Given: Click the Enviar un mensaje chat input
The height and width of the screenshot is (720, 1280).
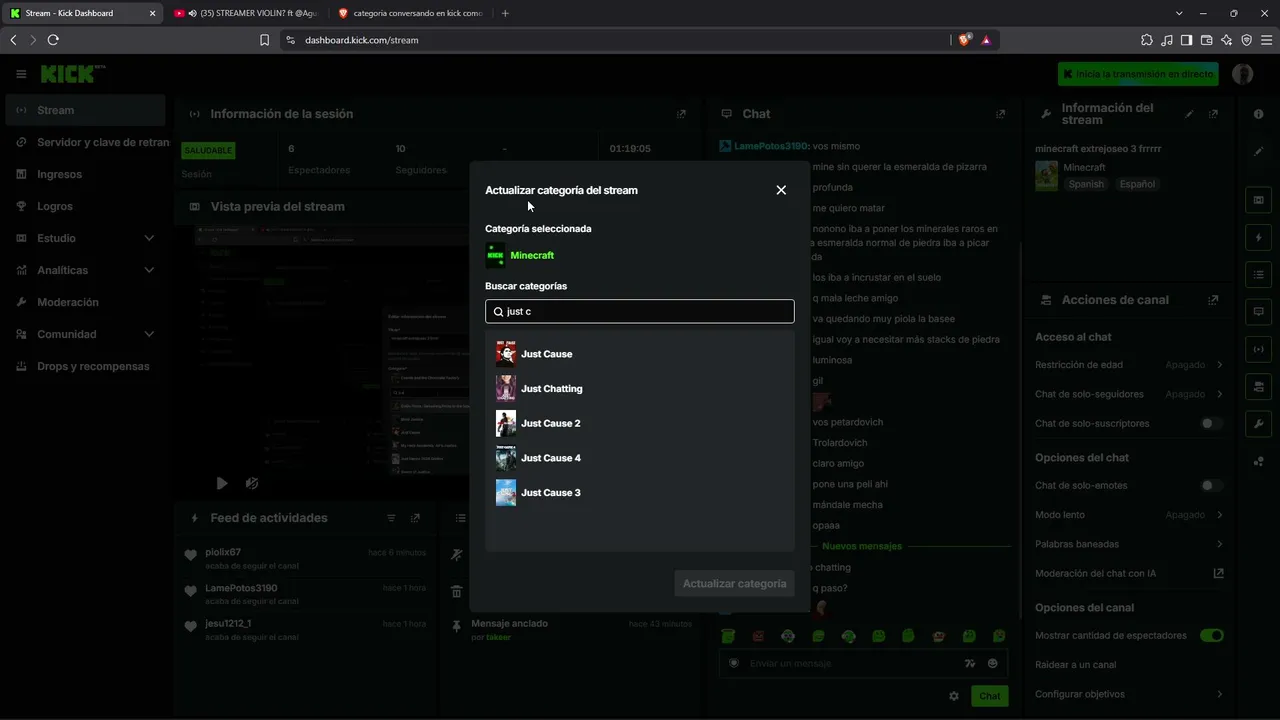Looking at the screenshot, I should coord(863,663).
